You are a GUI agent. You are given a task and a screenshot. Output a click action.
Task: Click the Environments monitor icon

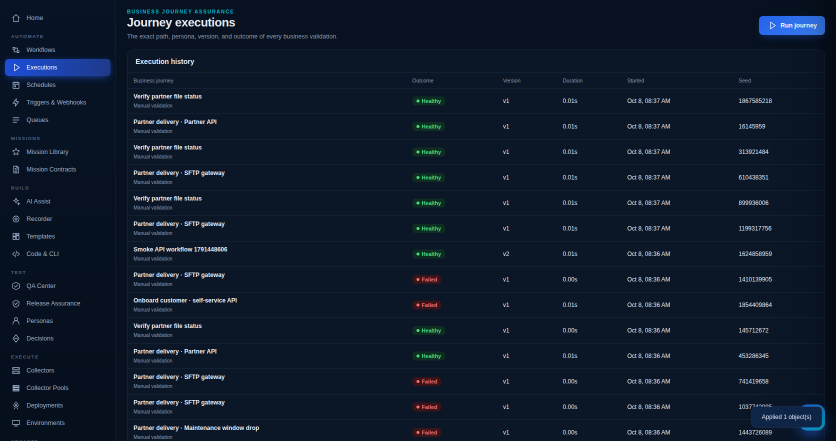[x=16, y=423]
